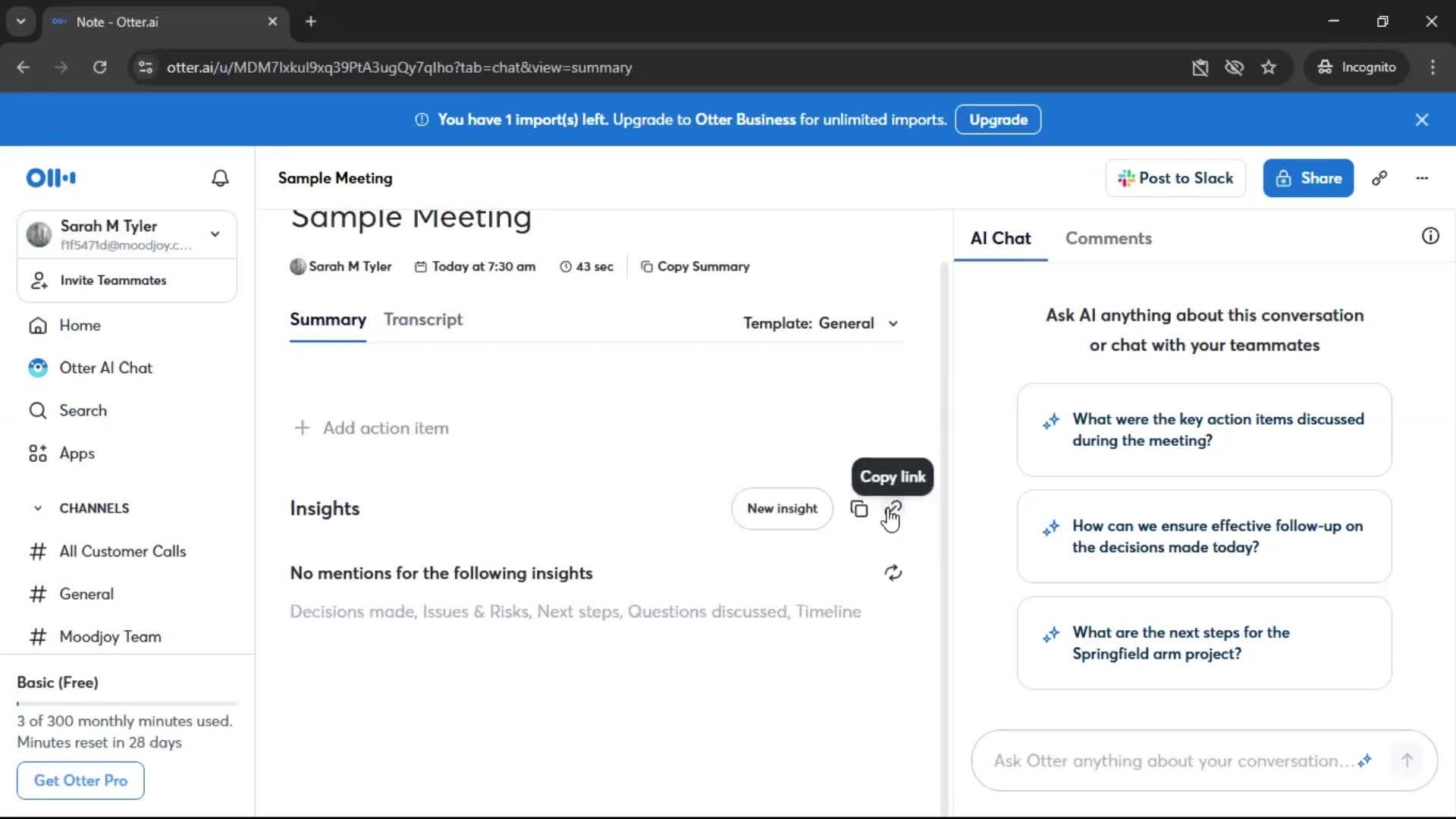The height and width of the screenshot is (819, 1456).
Task: Send message with the arrow-up button
Action: pyautogui.click(x=1407, y=761)
